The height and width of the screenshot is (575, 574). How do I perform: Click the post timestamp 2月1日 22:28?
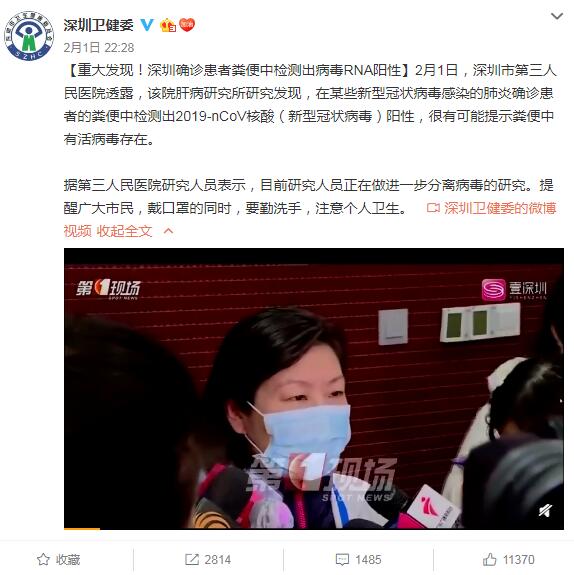(x=99, y=48)
